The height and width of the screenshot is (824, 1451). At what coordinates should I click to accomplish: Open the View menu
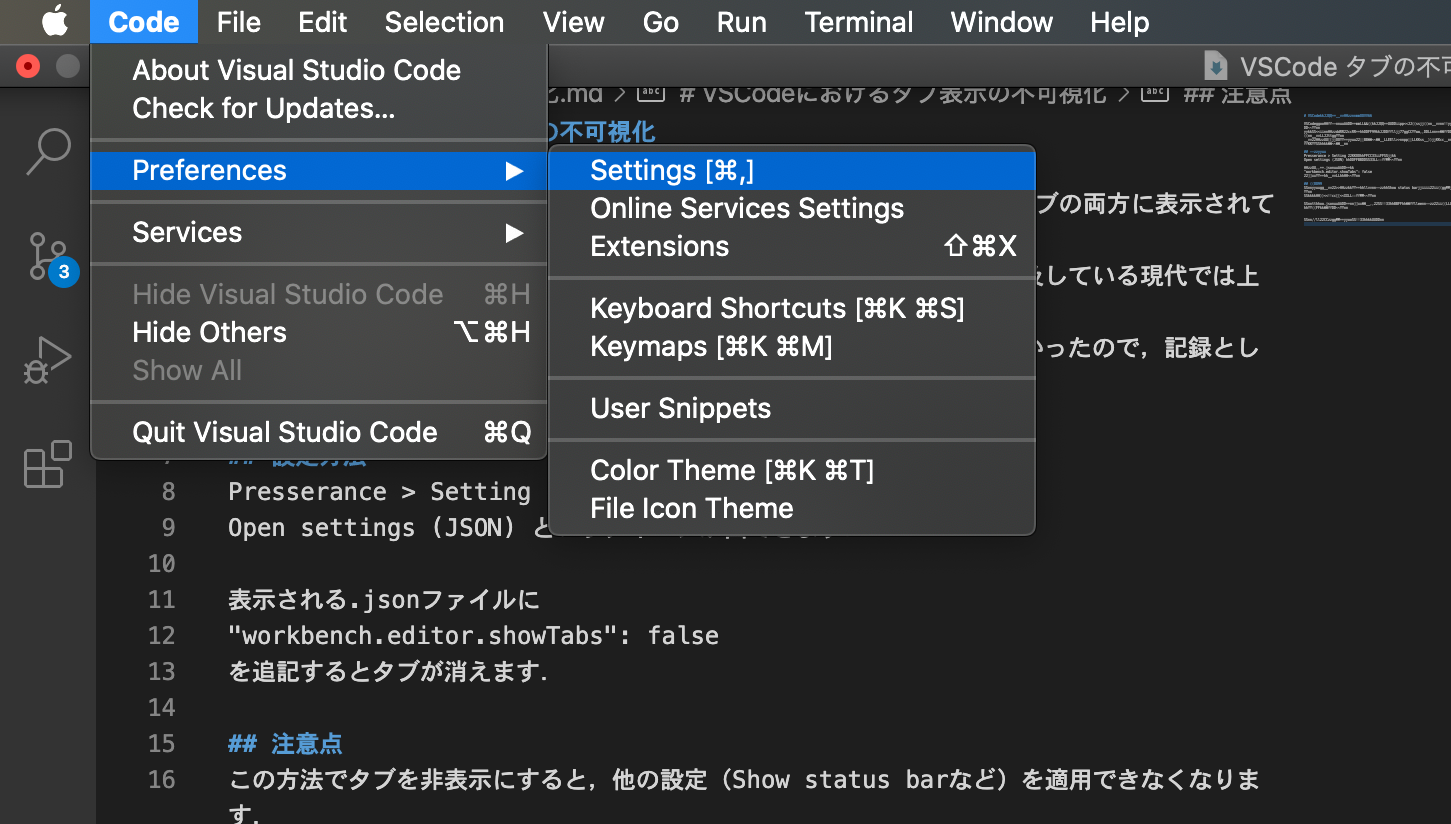574,22
